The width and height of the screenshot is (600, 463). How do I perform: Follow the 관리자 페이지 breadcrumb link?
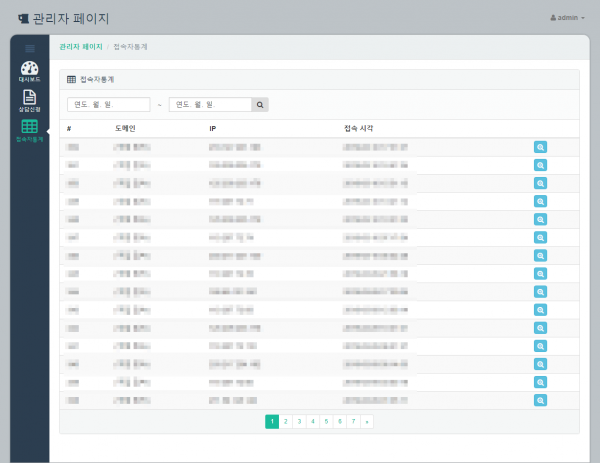point(81,47)
